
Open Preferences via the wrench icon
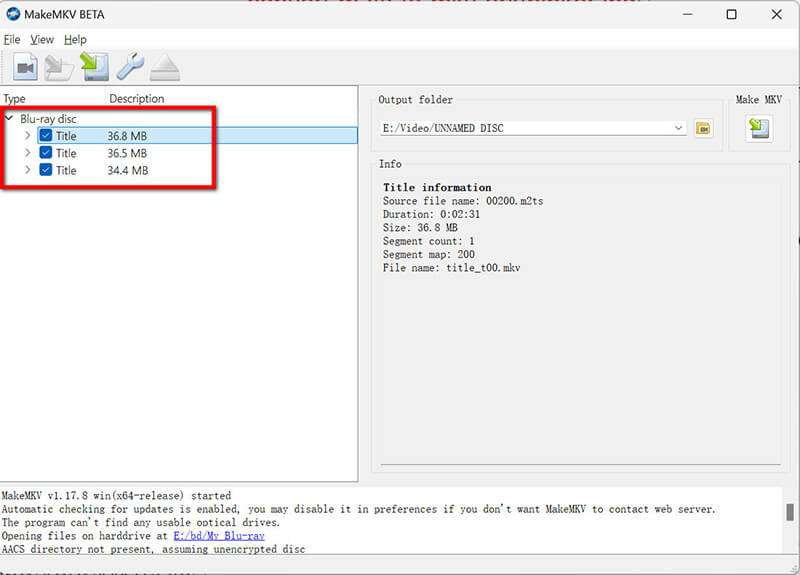click(130, 66)
